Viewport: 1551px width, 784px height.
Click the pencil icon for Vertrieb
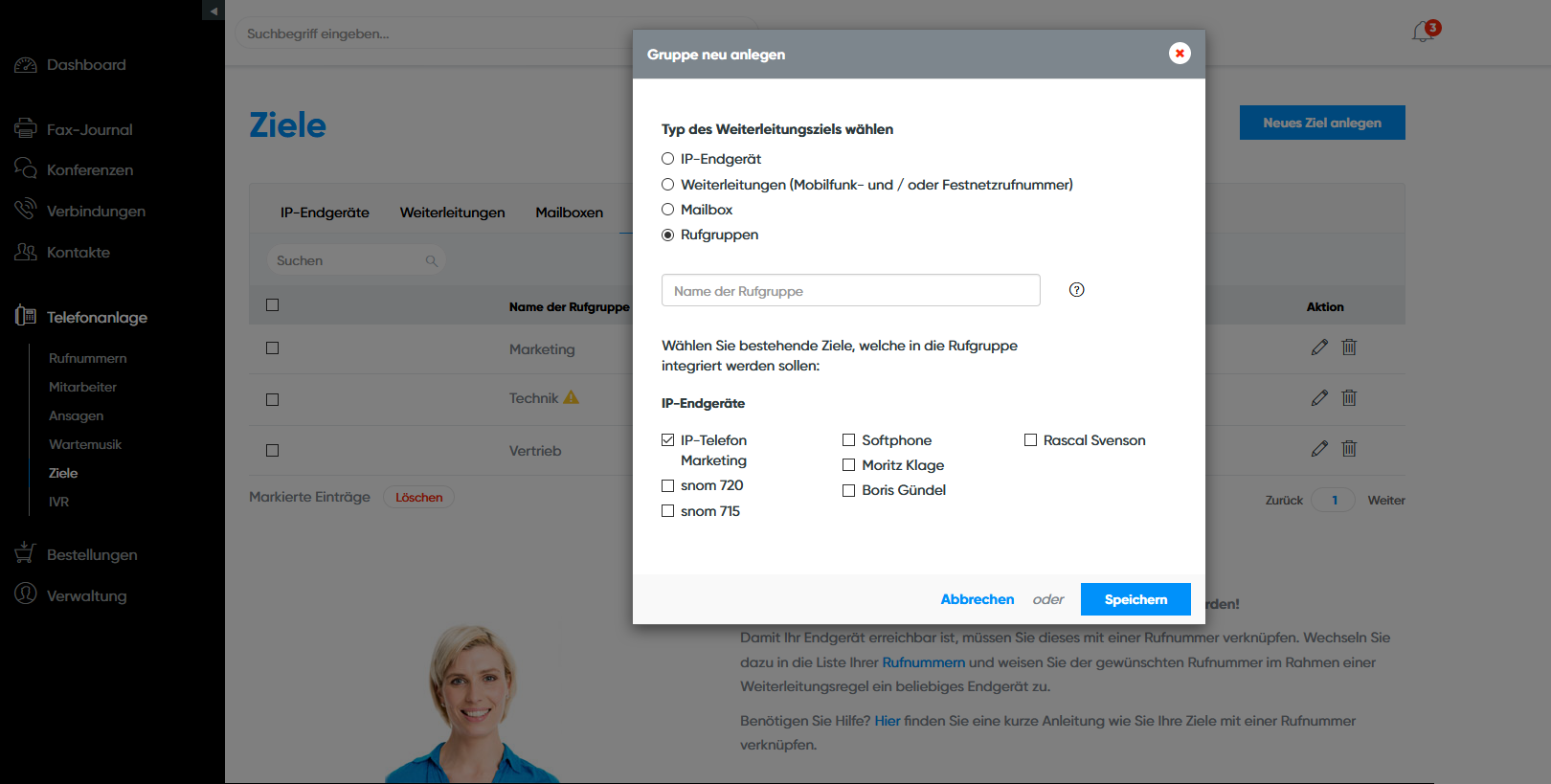1319,449
